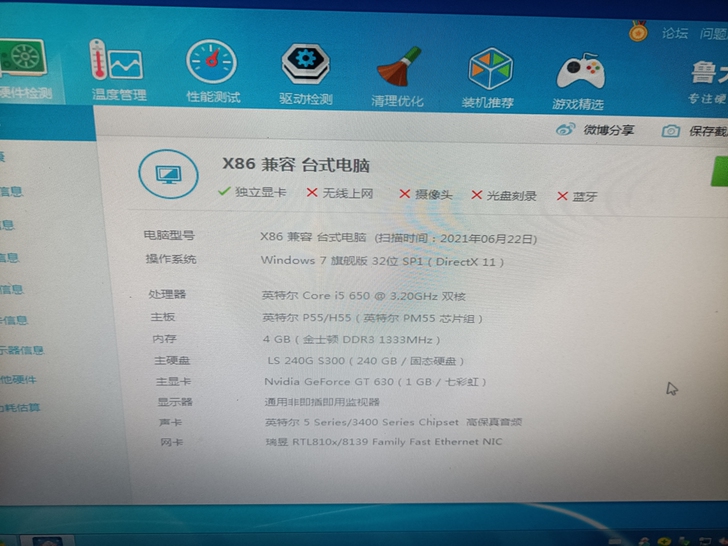The height and width of the screenshot is (546, 728).
Task: Click the 主显卡 label
Action: pos(173,382)
